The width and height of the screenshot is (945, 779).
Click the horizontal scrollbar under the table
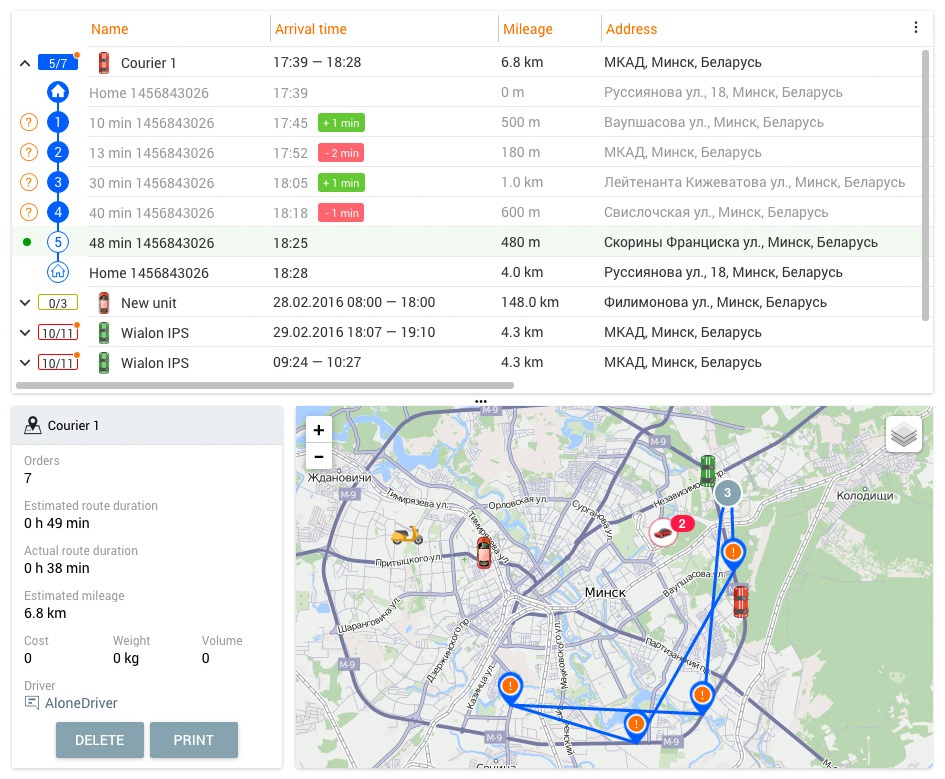(x=265, y=385)
